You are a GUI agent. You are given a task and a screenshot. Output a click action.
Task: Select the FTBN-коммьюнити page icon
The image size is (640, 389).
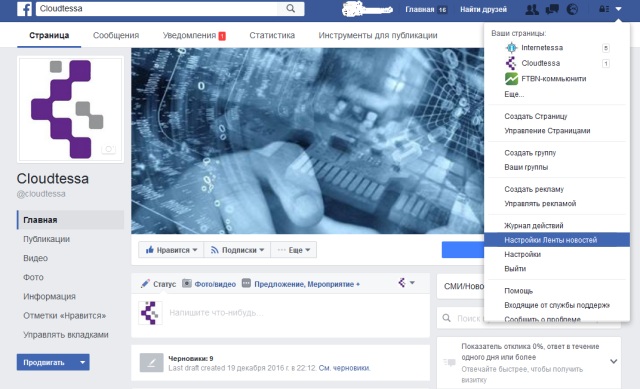pyautogui.click(x=511, y=78)
